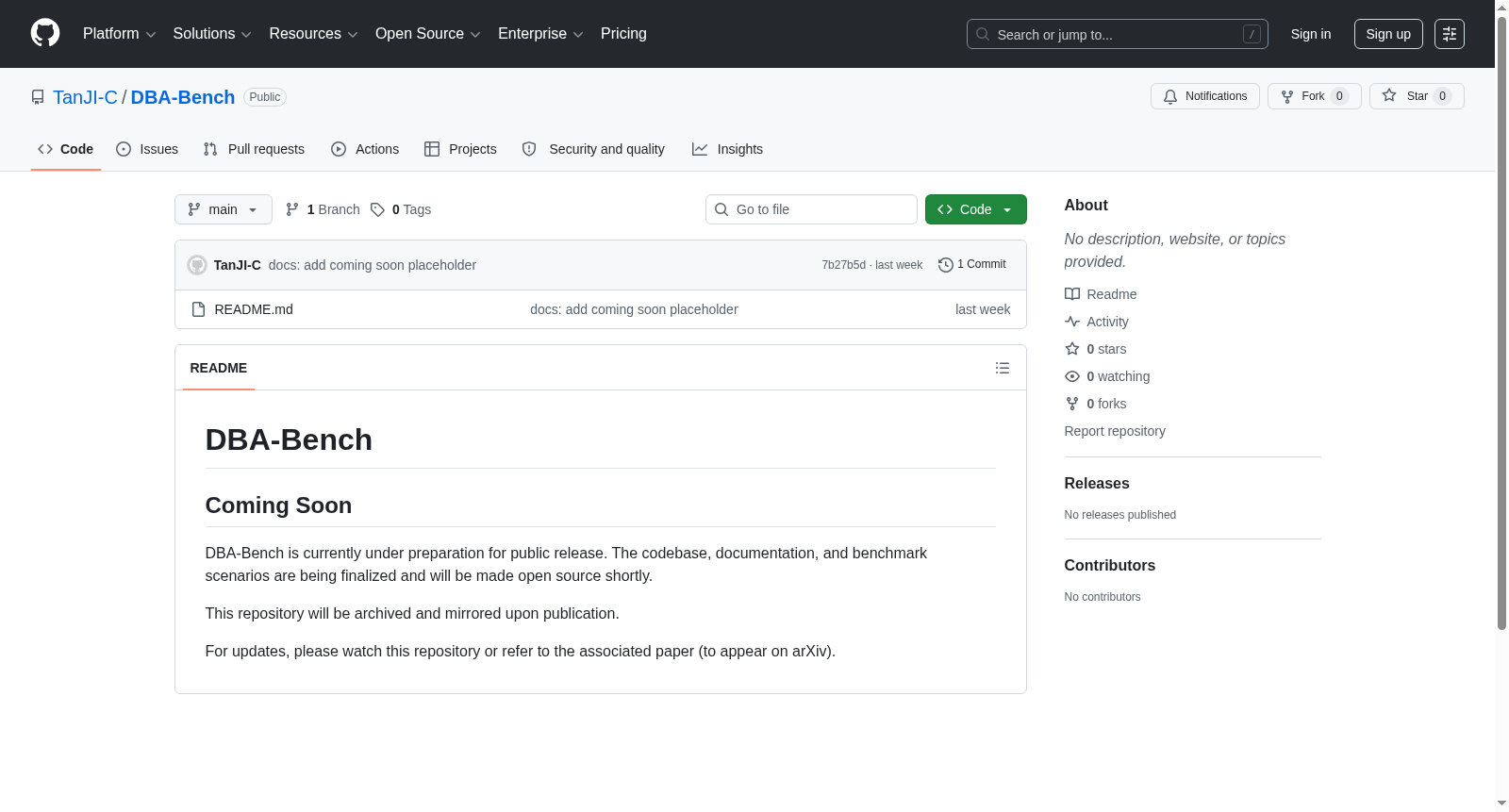Click the tag icon next to 0 Tags
This screenshot has height=812, width=1509.
pos(377,209)
